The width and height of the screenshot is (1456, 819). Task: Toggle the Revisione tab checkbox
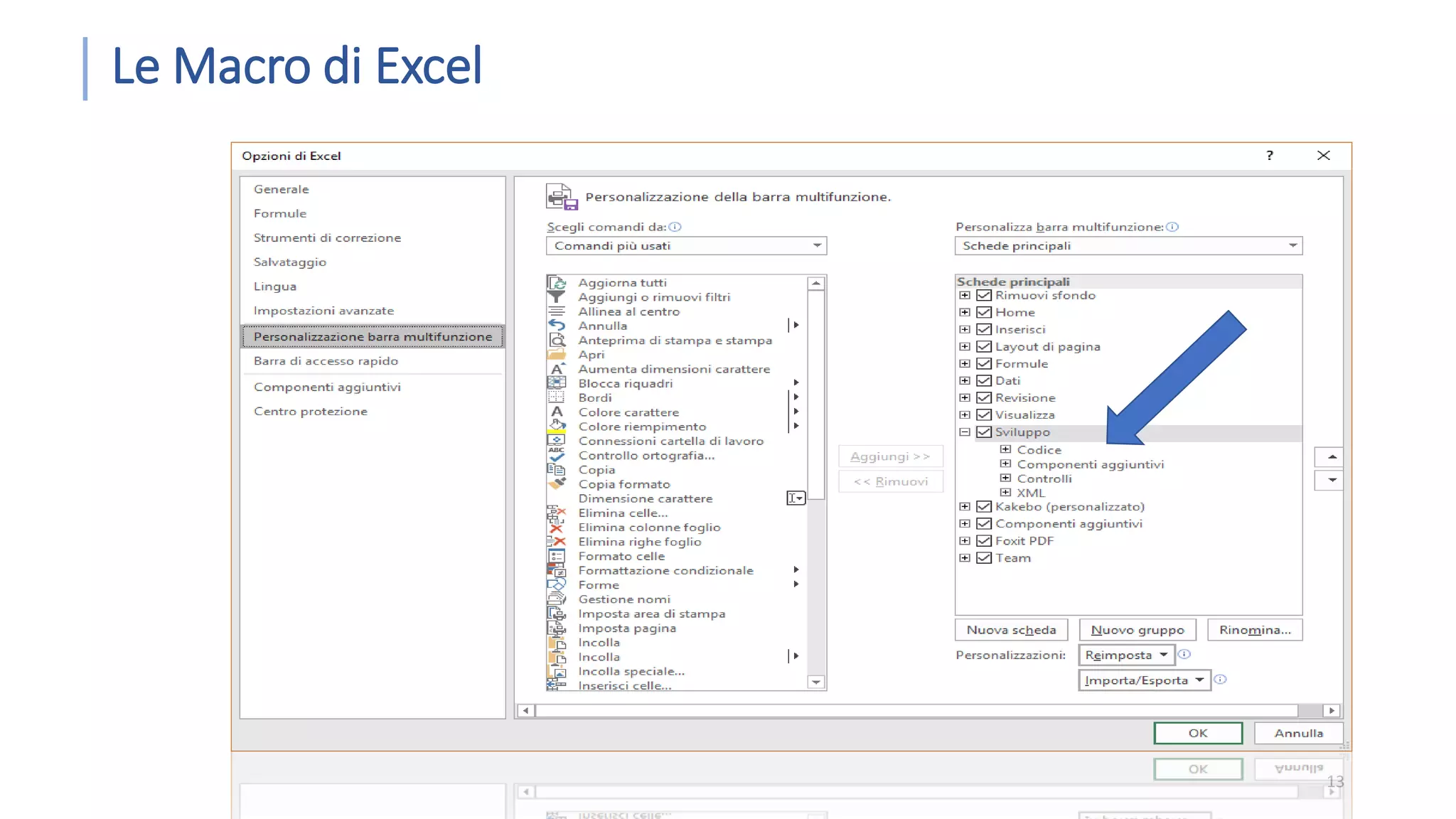coord(984,397)
